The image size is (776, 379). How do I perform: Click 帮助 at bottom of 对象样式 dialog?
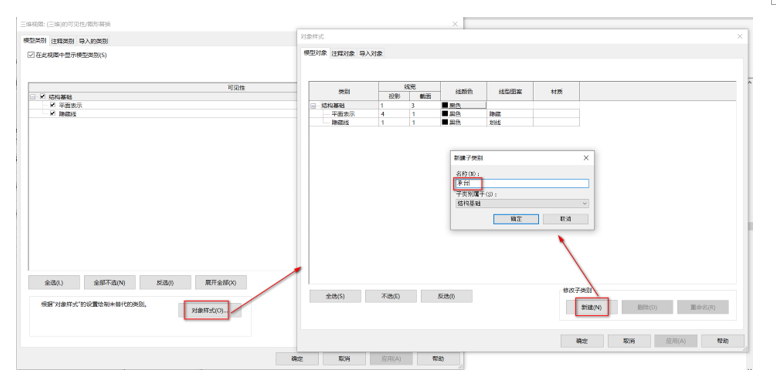[723, 341]
